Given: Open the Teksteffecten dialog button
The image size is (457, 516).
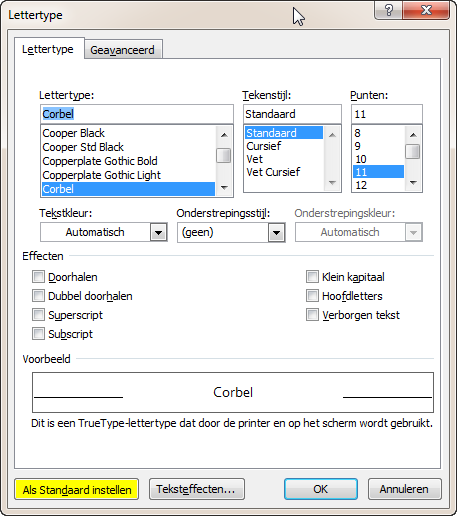Looking at the screenshot, I should (x=197, y=489).
